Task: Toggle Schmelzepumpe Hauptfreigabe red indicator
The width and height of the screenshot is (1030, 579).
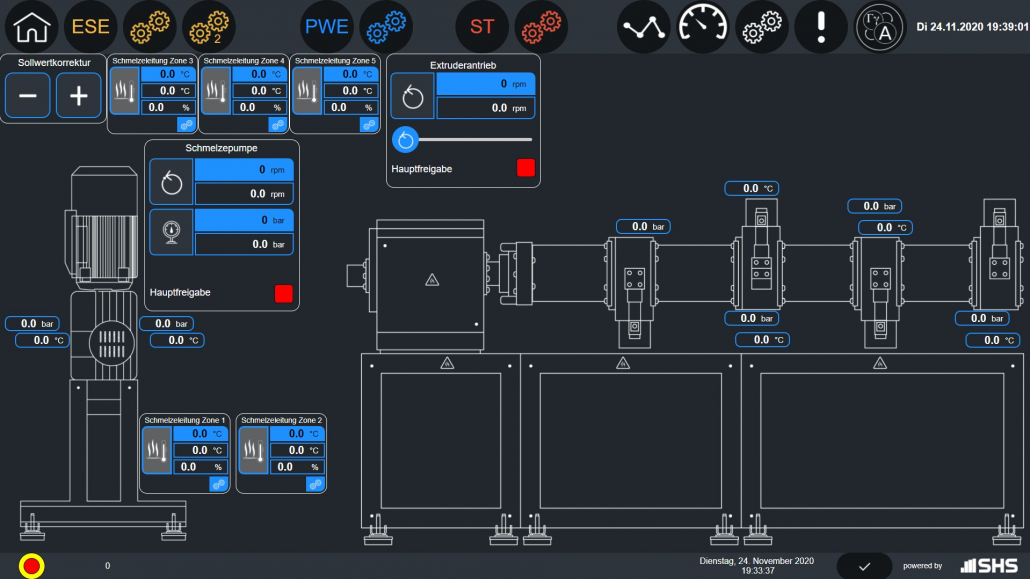Action: [x=284, y=293]
